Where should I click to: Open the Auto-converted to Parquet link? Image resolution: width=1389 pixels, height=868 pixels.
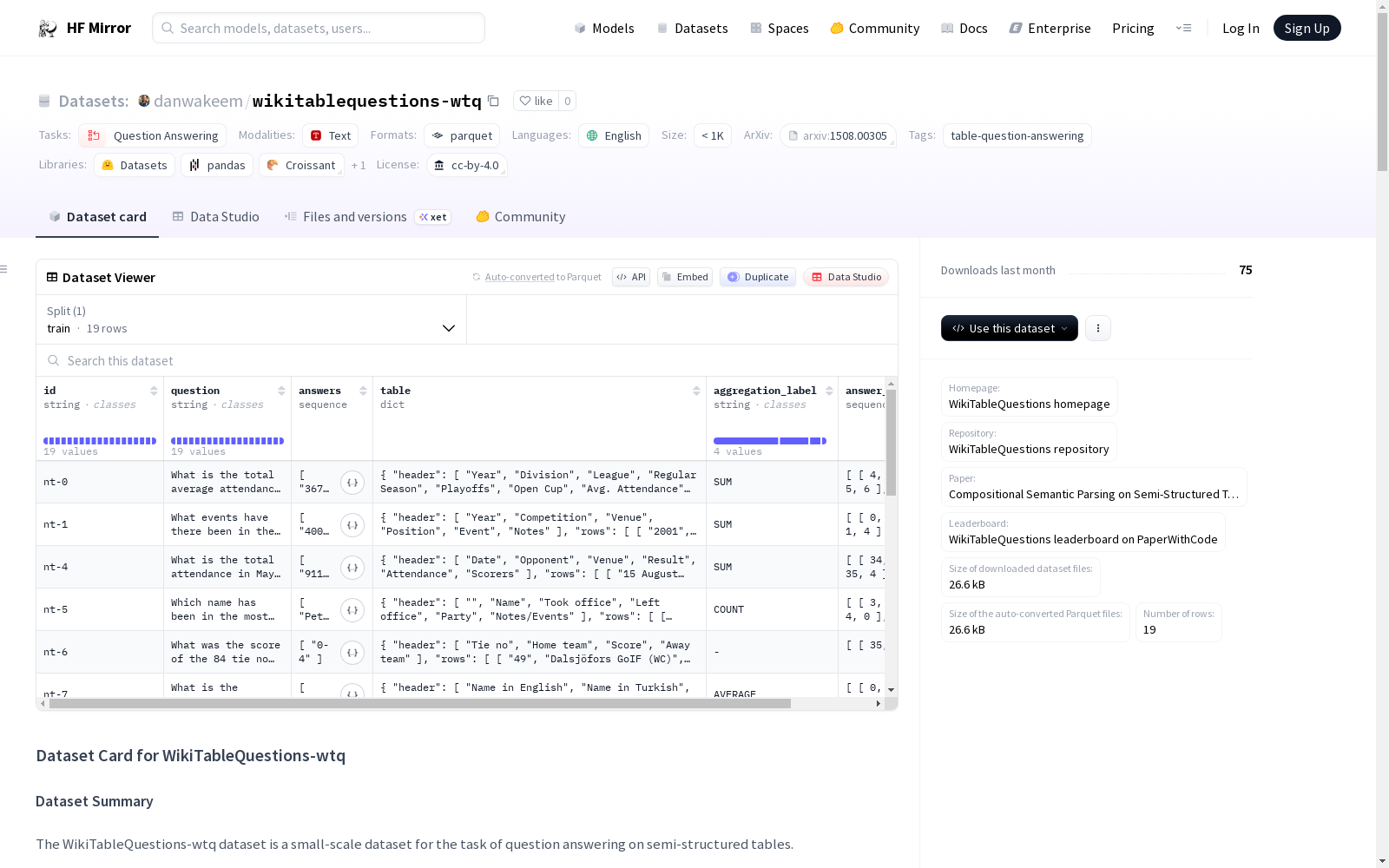point(537,277)
